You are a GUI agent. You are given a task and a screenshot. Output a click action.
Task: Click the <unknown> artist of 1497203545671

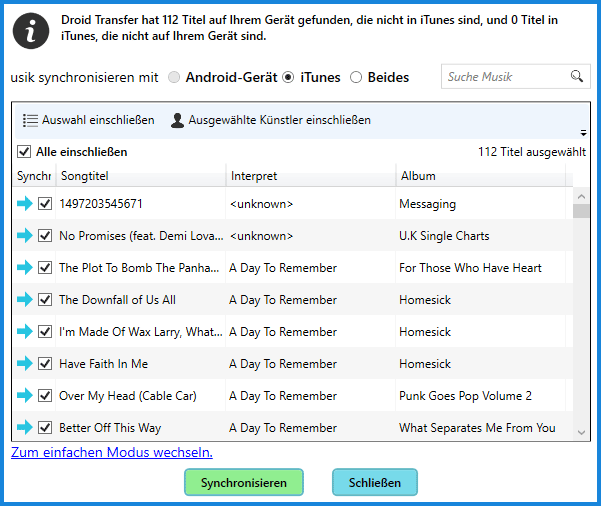(x=261, y=204)
